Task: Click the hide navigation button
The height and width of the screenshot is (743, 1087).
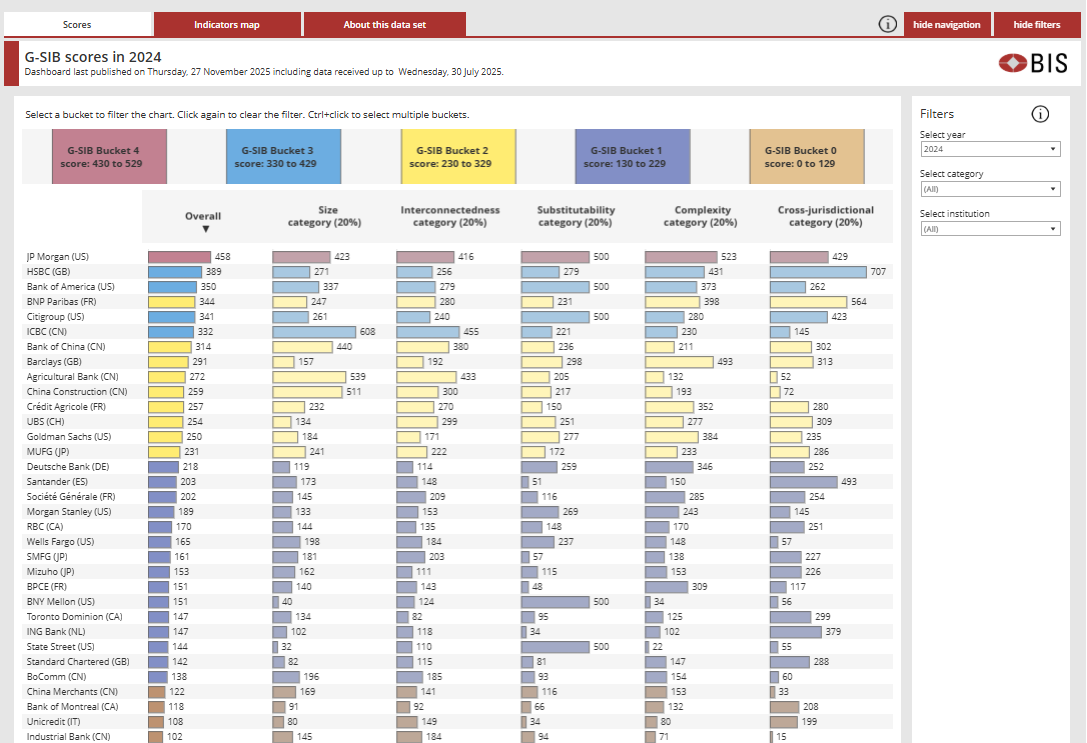Action: 946,24
